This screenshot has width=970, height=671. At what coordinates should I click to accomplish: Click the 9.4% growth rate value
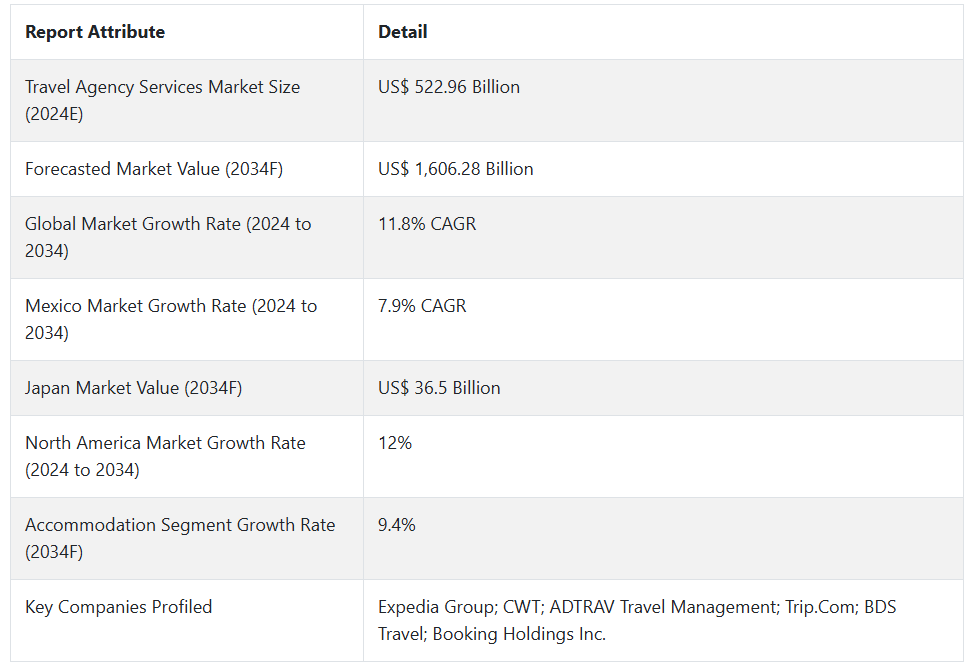(x=397, y=525)
